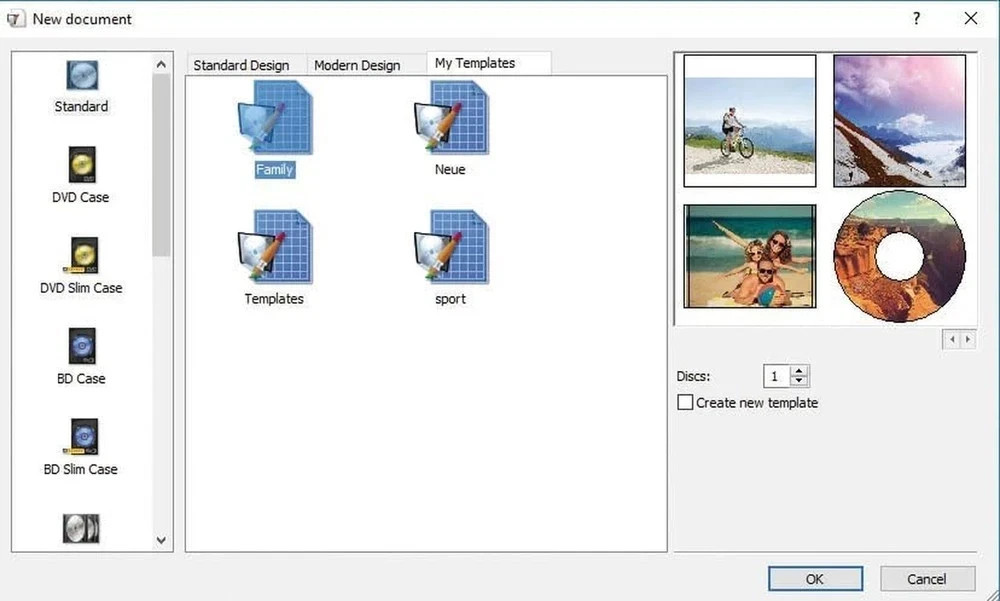Enable the Create new template checkbox
Screen dimensions: 1000x601
685,403
